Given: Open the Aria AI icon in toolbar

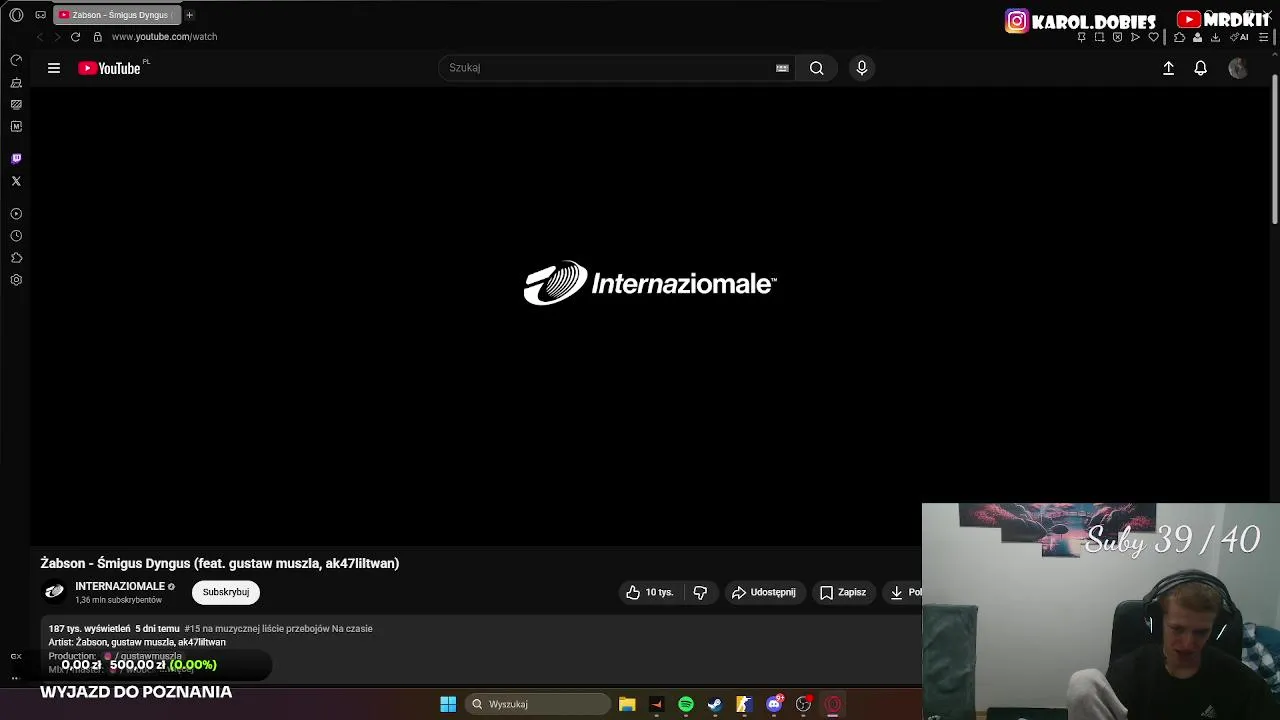Looking at the screenshot, I should click(x=1239, y=37).
